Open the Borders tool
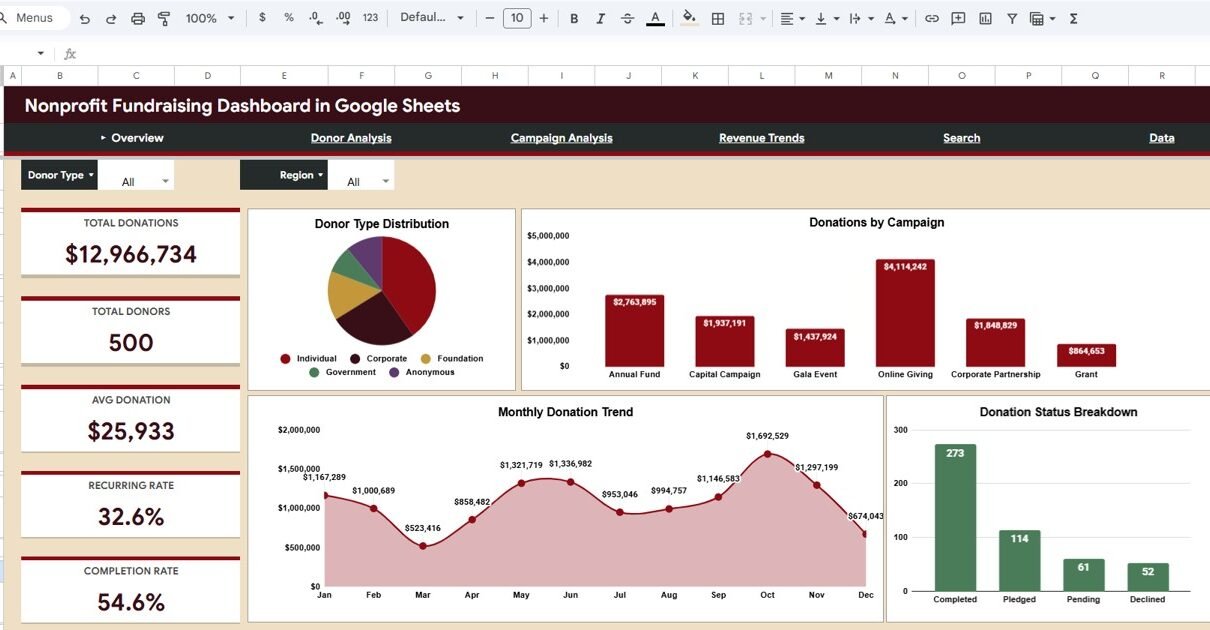The height and width of the screenshot is (630, 1210). coord(718,19)
